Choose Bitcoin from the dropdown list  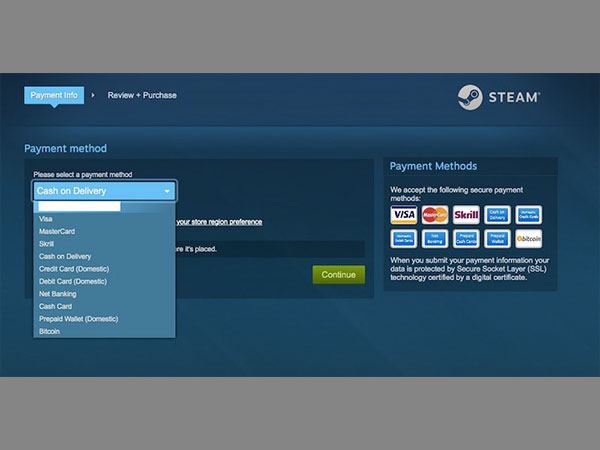pyautogui.click(x=104, y=331)
